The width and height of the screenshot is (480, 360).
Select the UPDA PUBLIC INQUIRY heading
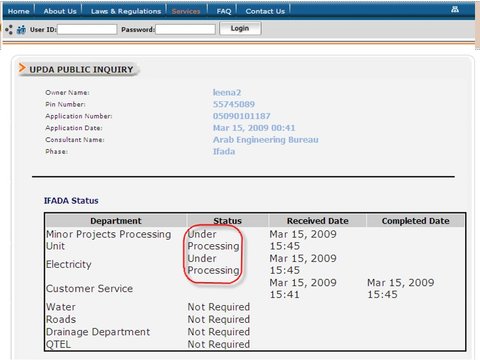click(81, 69)
